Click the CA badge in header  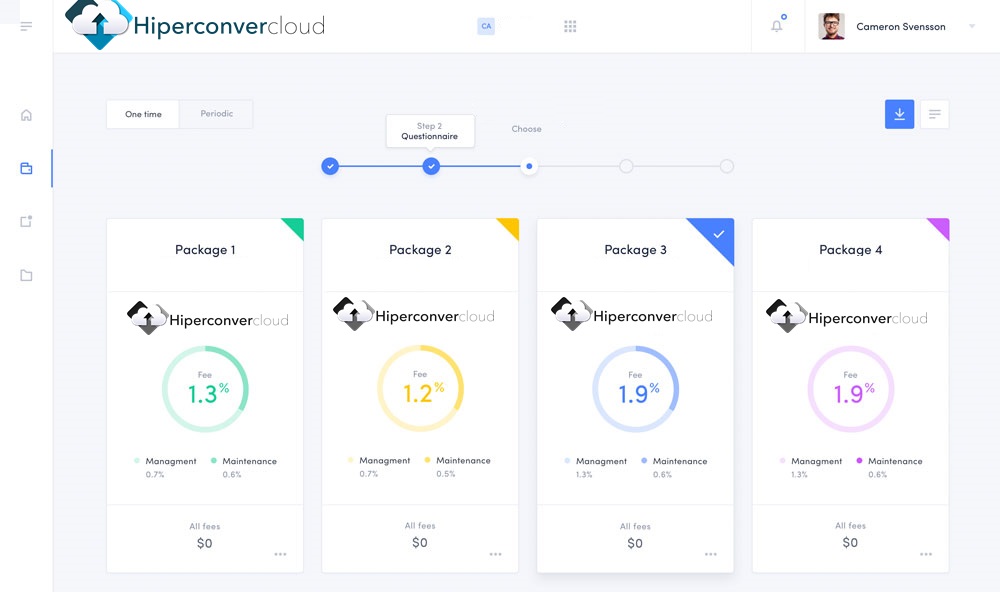(486, 27)
